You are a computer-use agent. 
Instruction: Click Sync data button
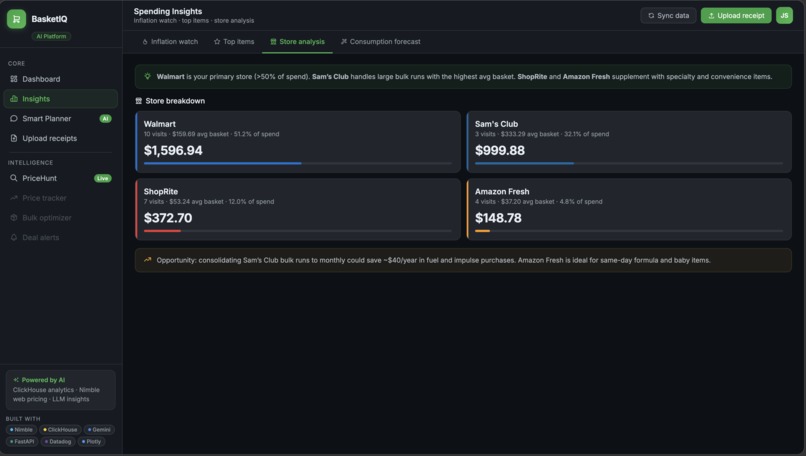tap(668, 16)
